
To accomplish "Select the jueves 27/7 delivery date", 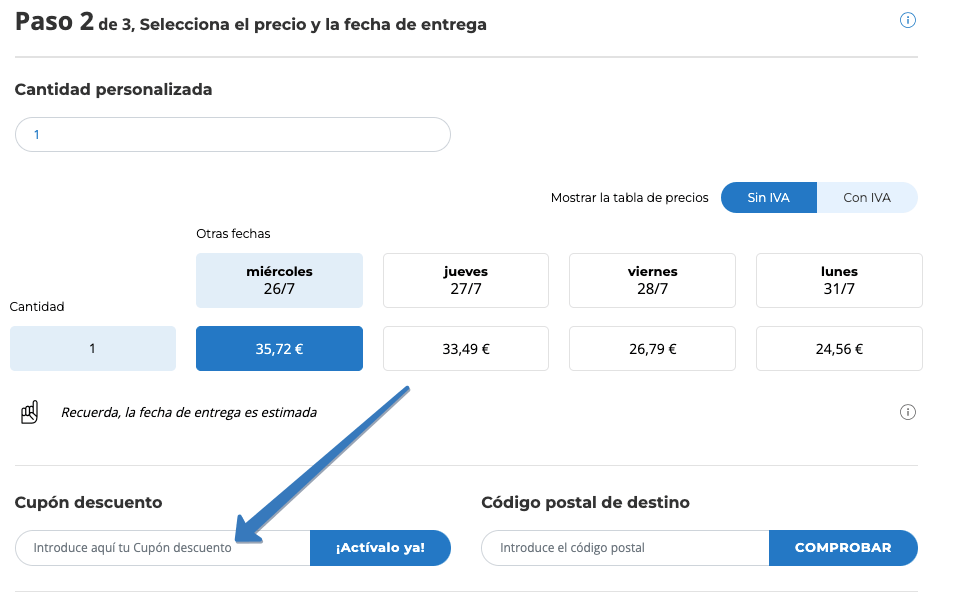I will pyautogui.click(x=465, y=280).
